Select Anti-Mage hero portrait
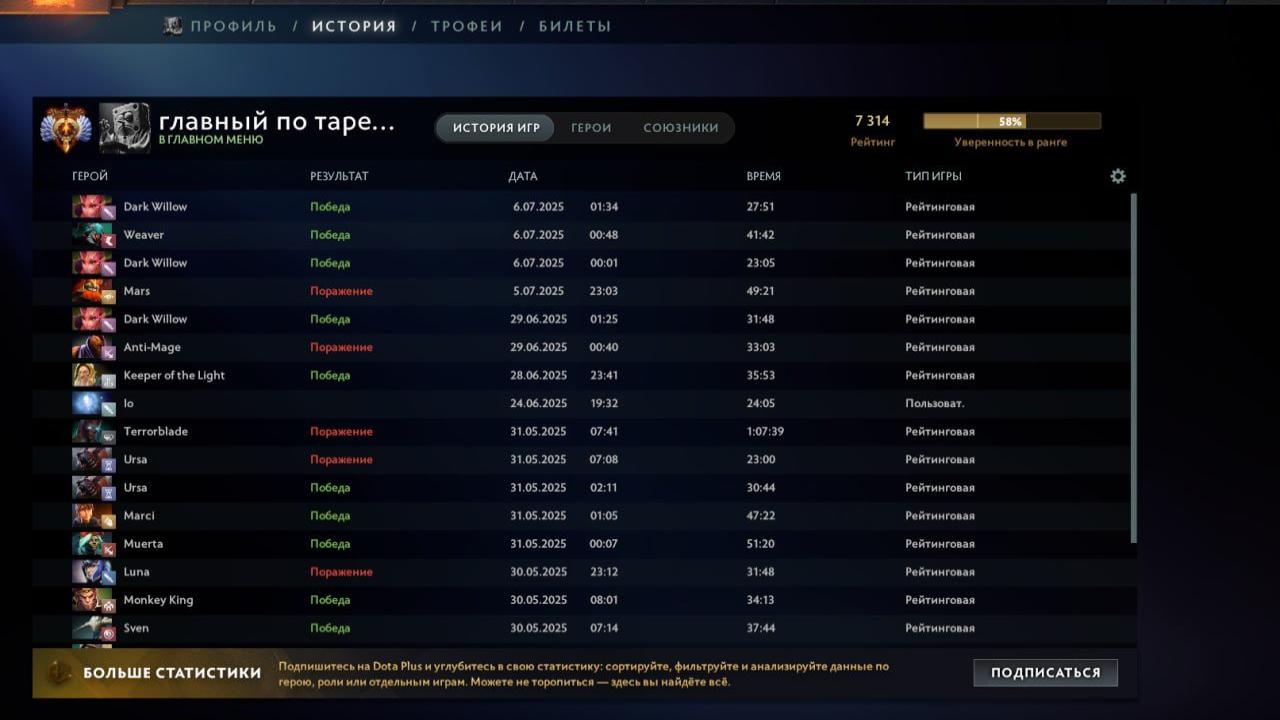Viewport: 1280px width, 720px height. [94, 347]
